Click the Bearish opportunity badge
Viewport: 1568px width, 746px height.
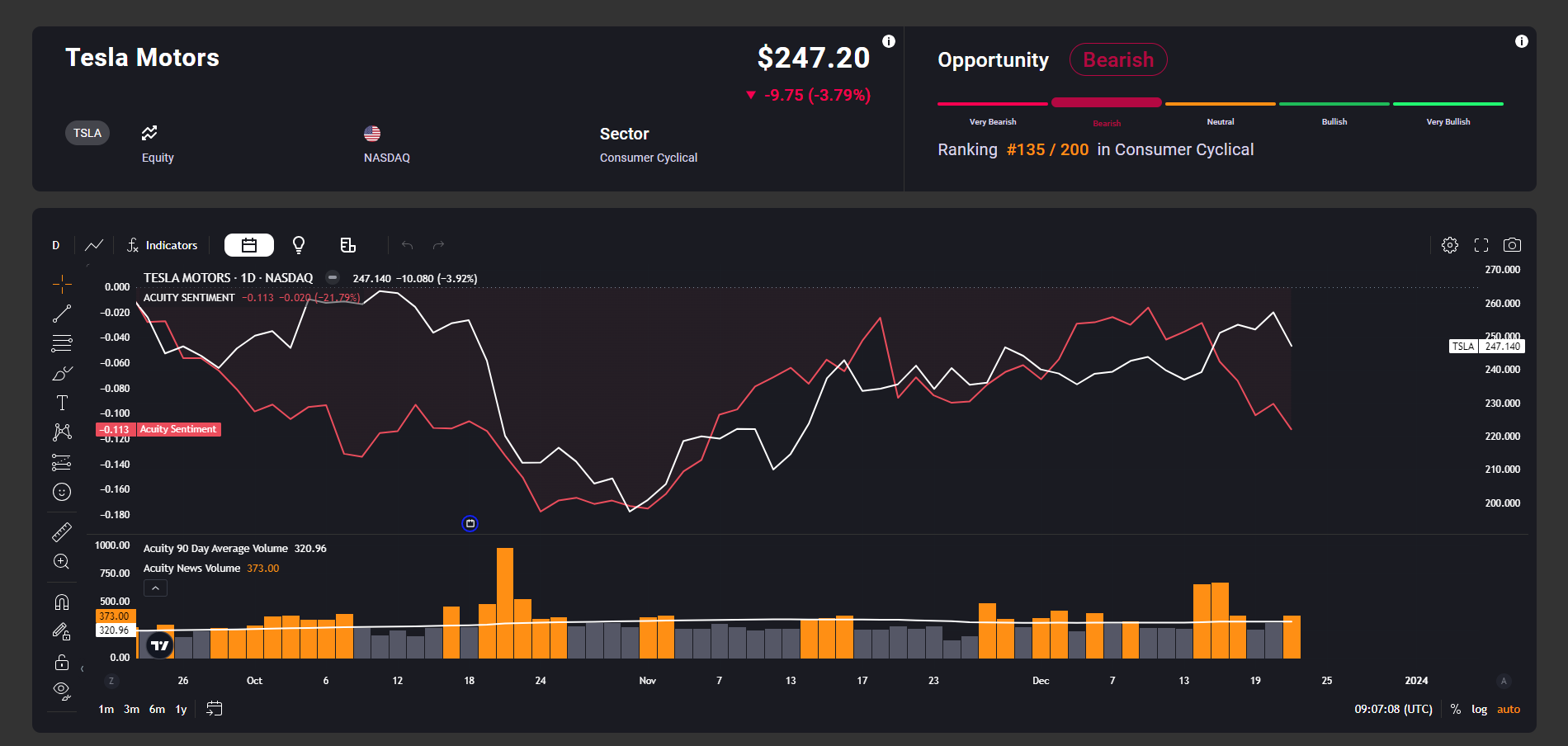click(1118, 59)
